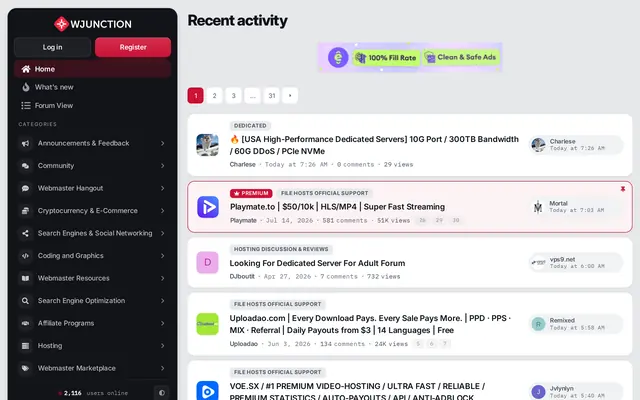
Task: Expand the Affiliate Programs chevron
Action: (x=162, y=323)
